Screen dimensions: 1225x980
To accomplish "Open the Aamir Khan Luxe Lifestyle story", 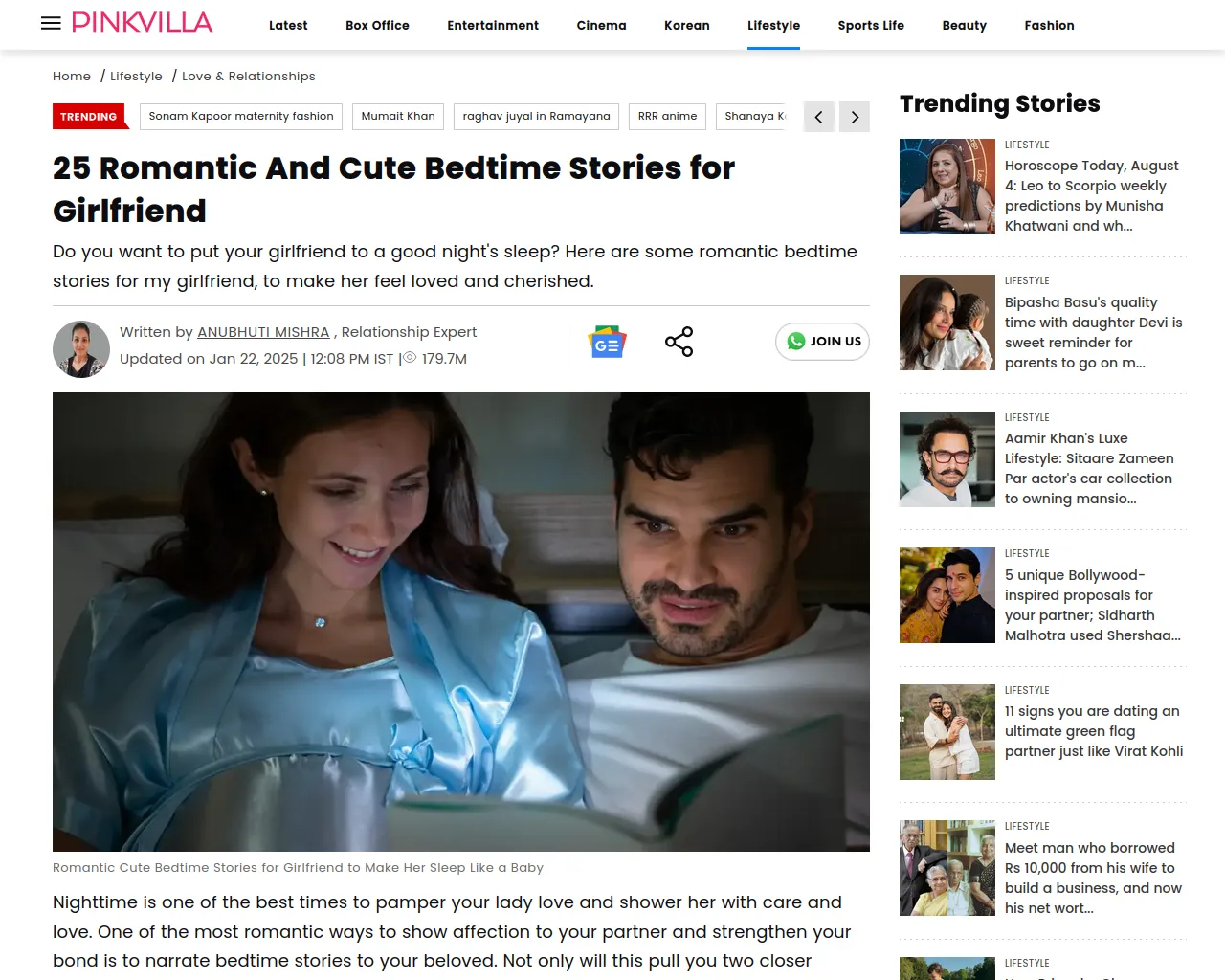I will [1089, 469].
